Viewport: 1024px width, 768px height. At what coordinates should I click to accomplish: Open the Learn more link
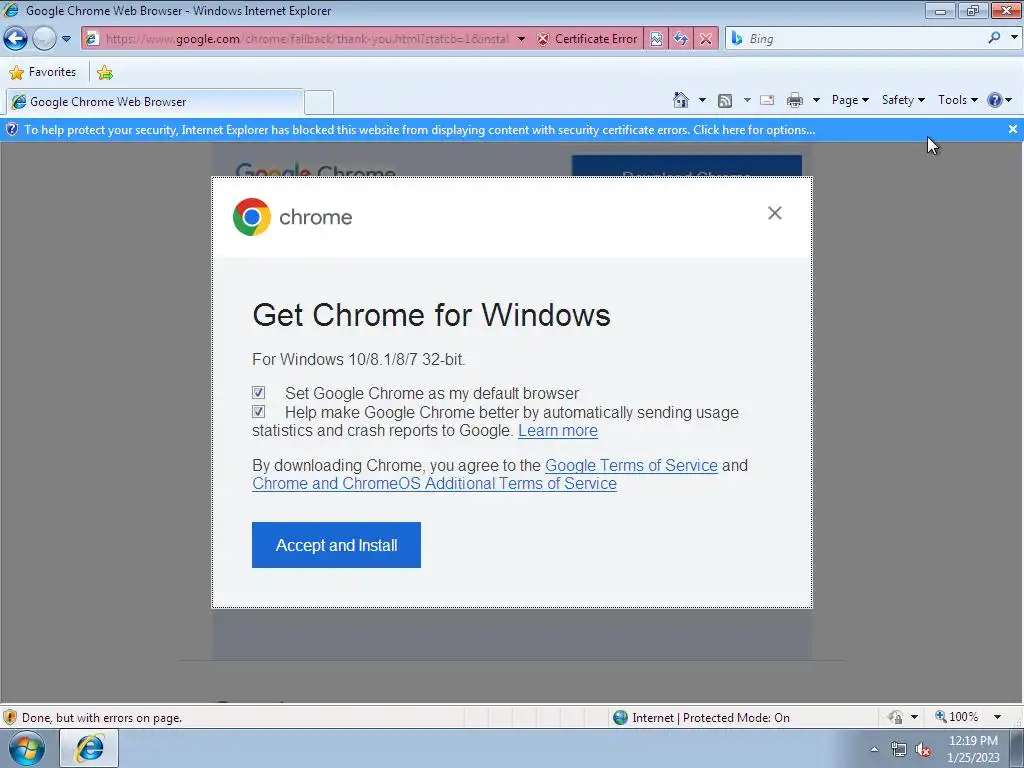coord(558,431)
